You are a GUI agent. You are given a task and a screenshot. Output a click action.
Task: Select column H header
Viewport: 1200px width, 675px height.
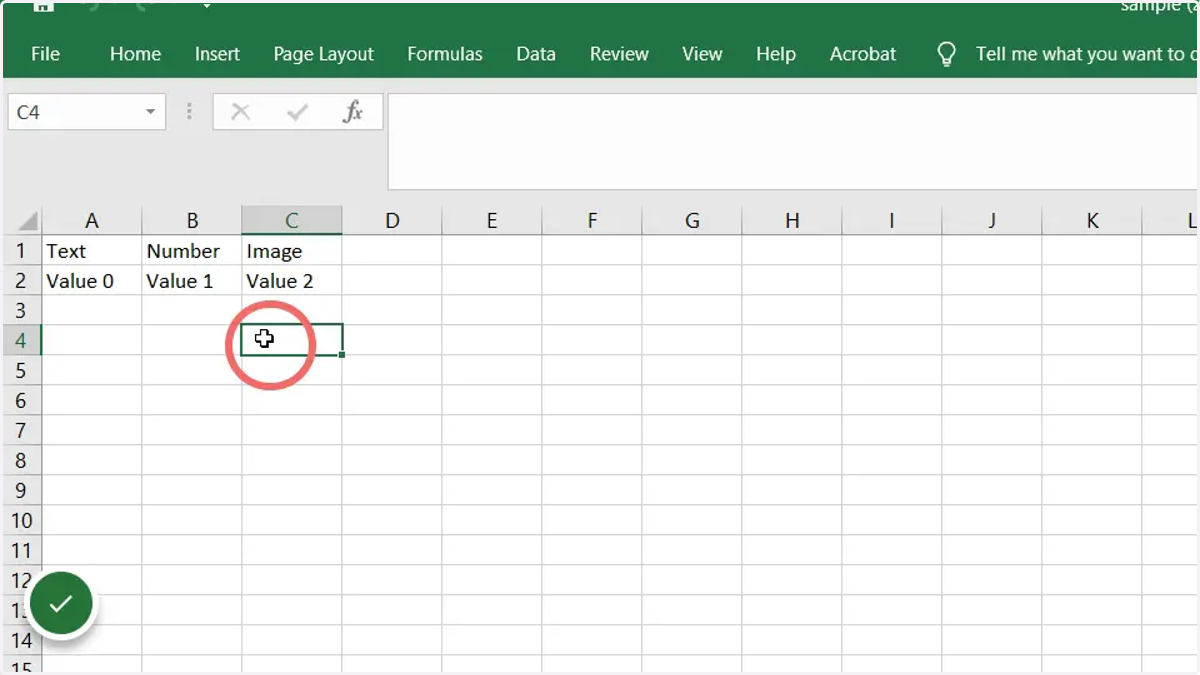[792, 221]
